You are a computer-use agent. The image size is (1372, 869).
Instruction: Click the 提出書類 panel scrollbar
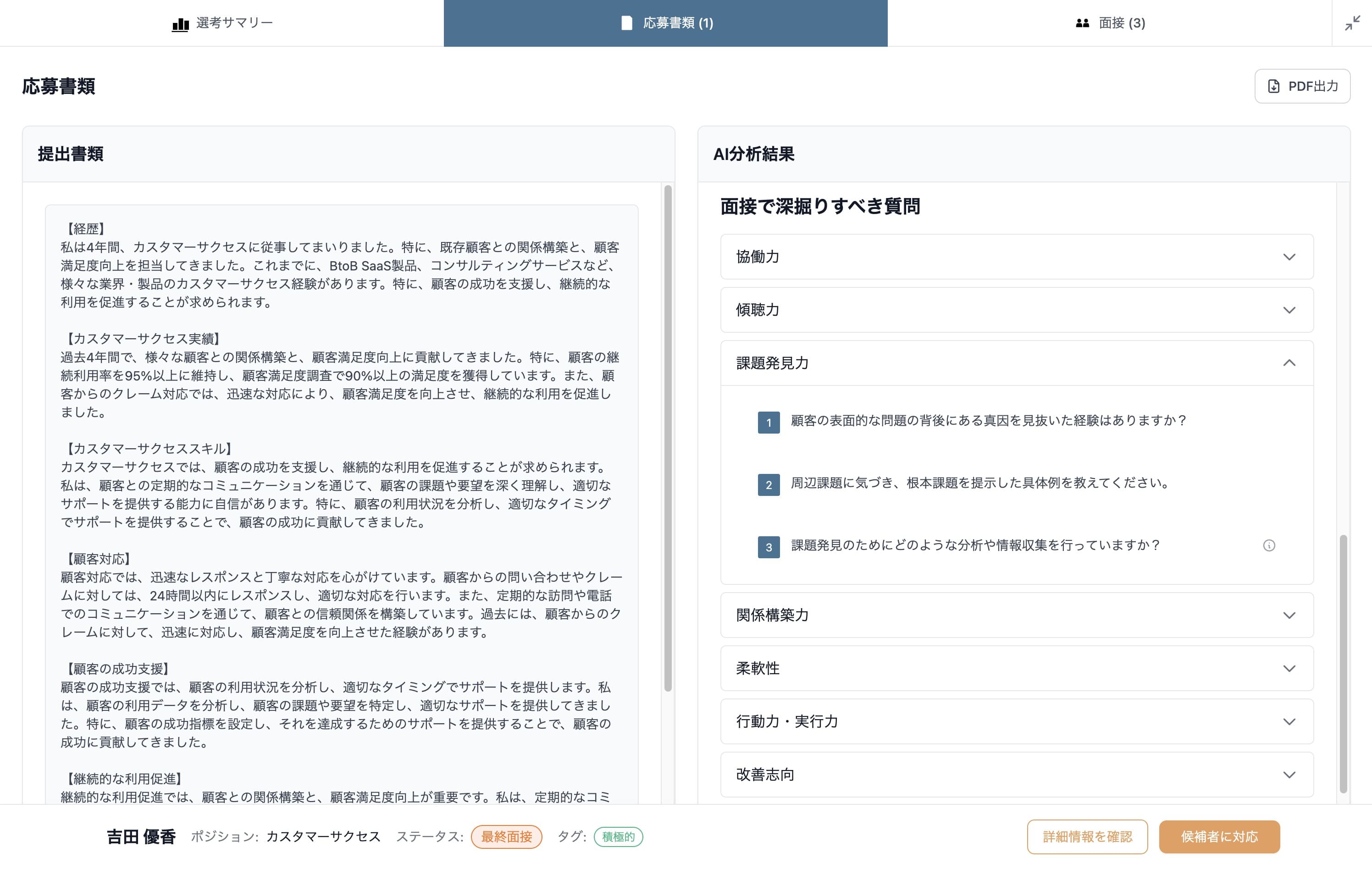coord(668,439)
